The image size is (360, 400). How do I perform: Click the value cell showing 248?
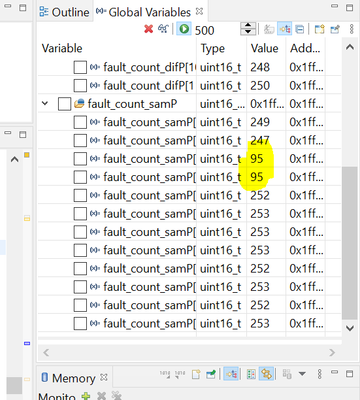coord(266,67)
